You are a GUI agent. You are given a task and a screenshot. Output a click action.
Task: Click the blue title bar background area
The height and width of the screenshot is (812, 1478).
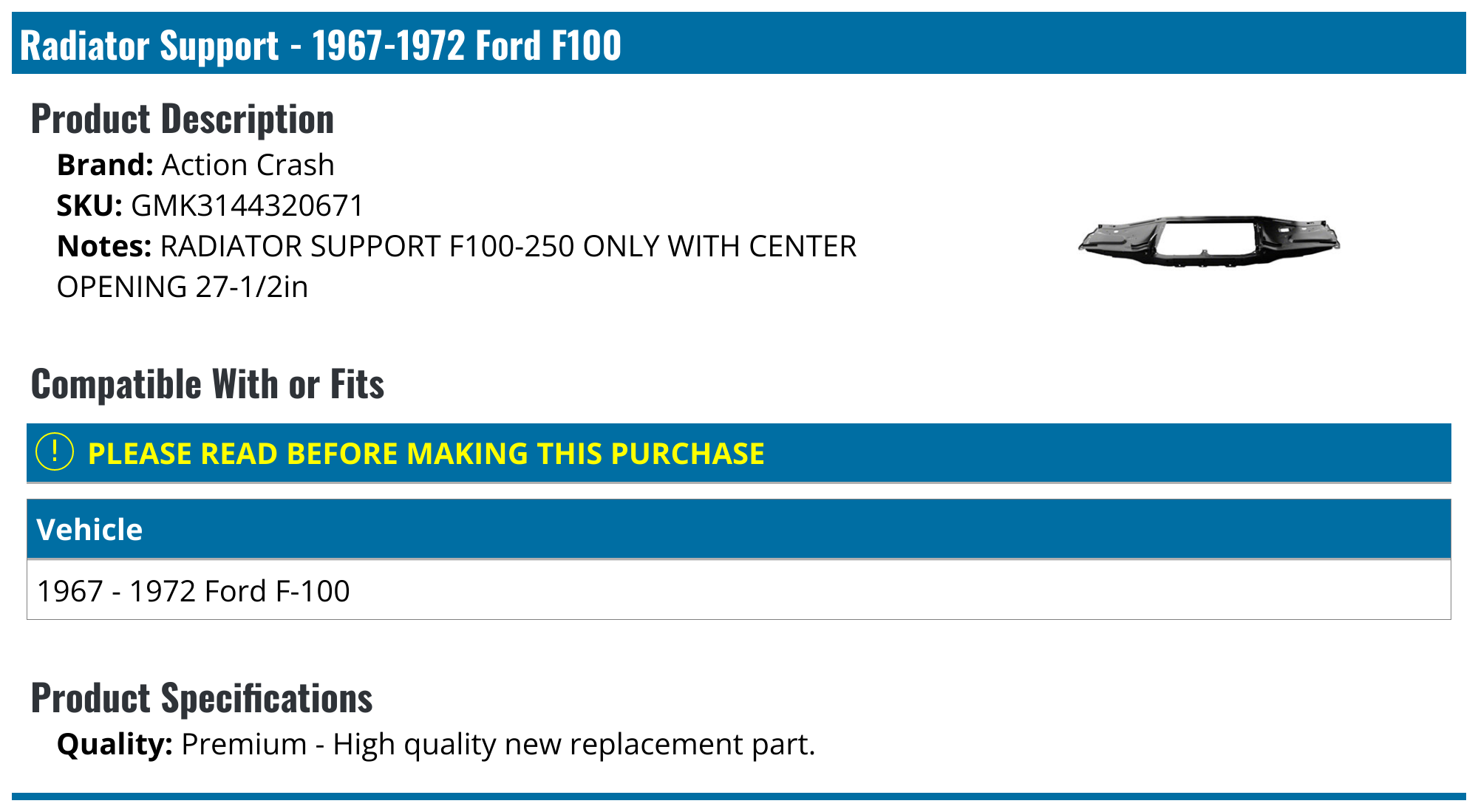[x=1035, y=43]
